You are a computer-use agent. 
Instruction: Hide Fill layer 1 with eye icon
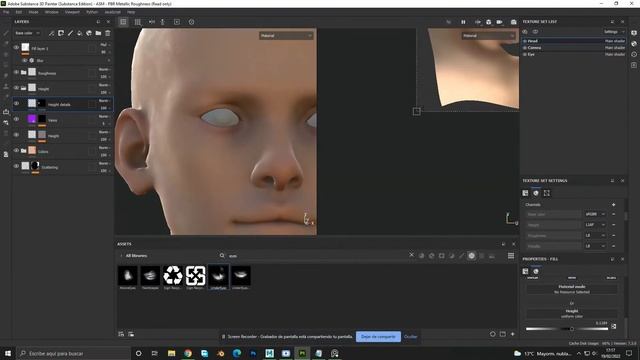(16, 48)
